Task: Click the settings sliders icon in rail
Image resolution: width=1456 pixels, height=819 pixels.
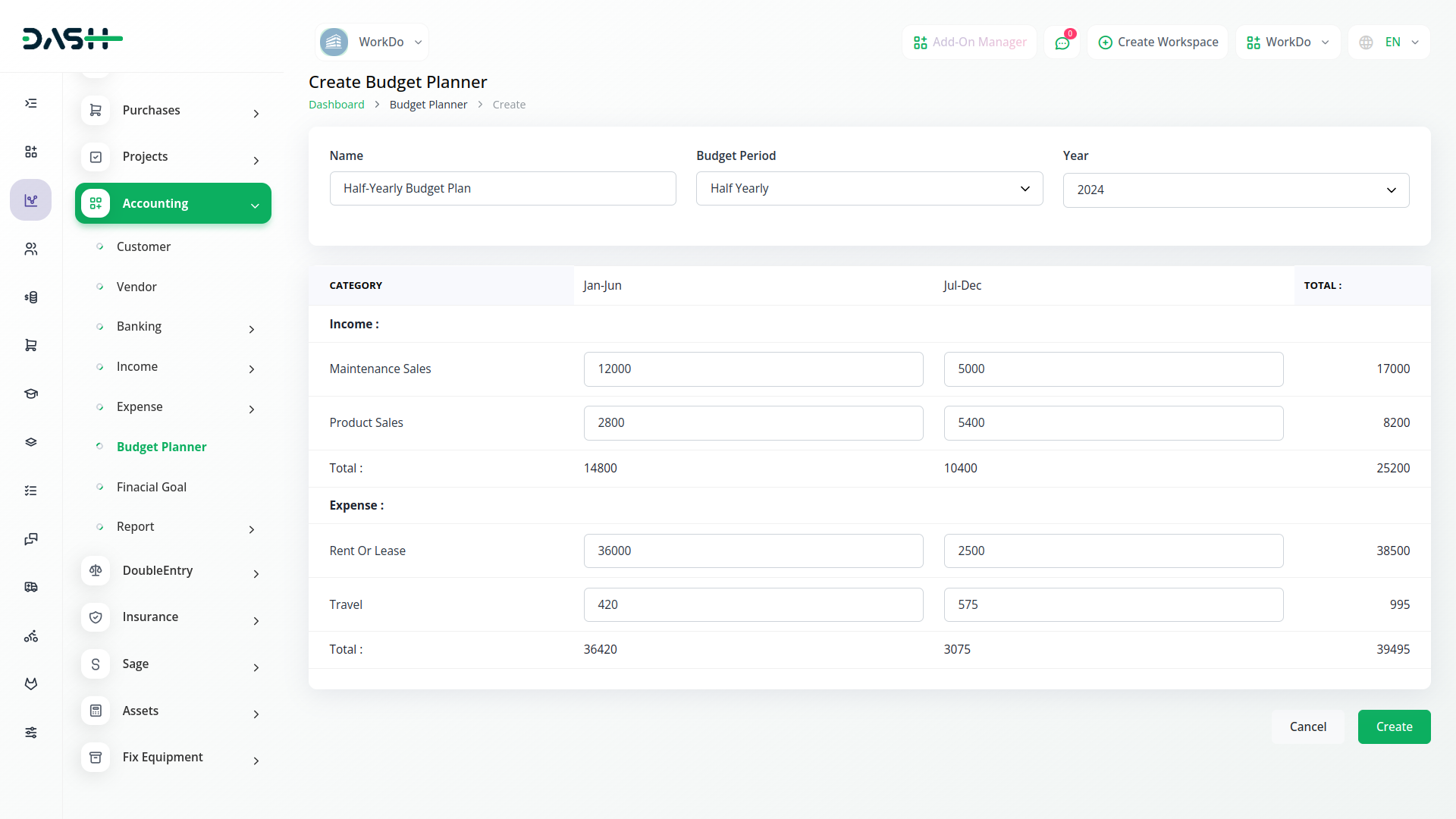Action: pos(31,733)
